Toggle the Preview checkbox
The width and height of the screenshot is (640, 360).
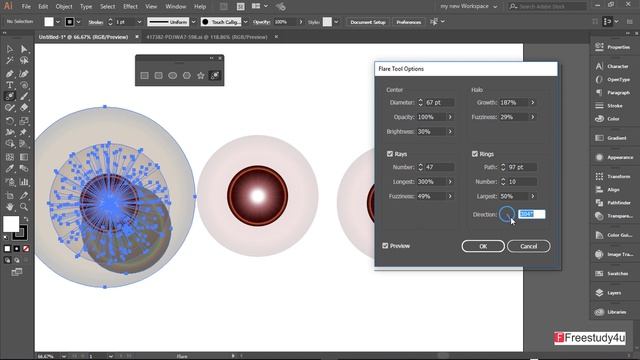pyautogui.click(x=385, y=246)
